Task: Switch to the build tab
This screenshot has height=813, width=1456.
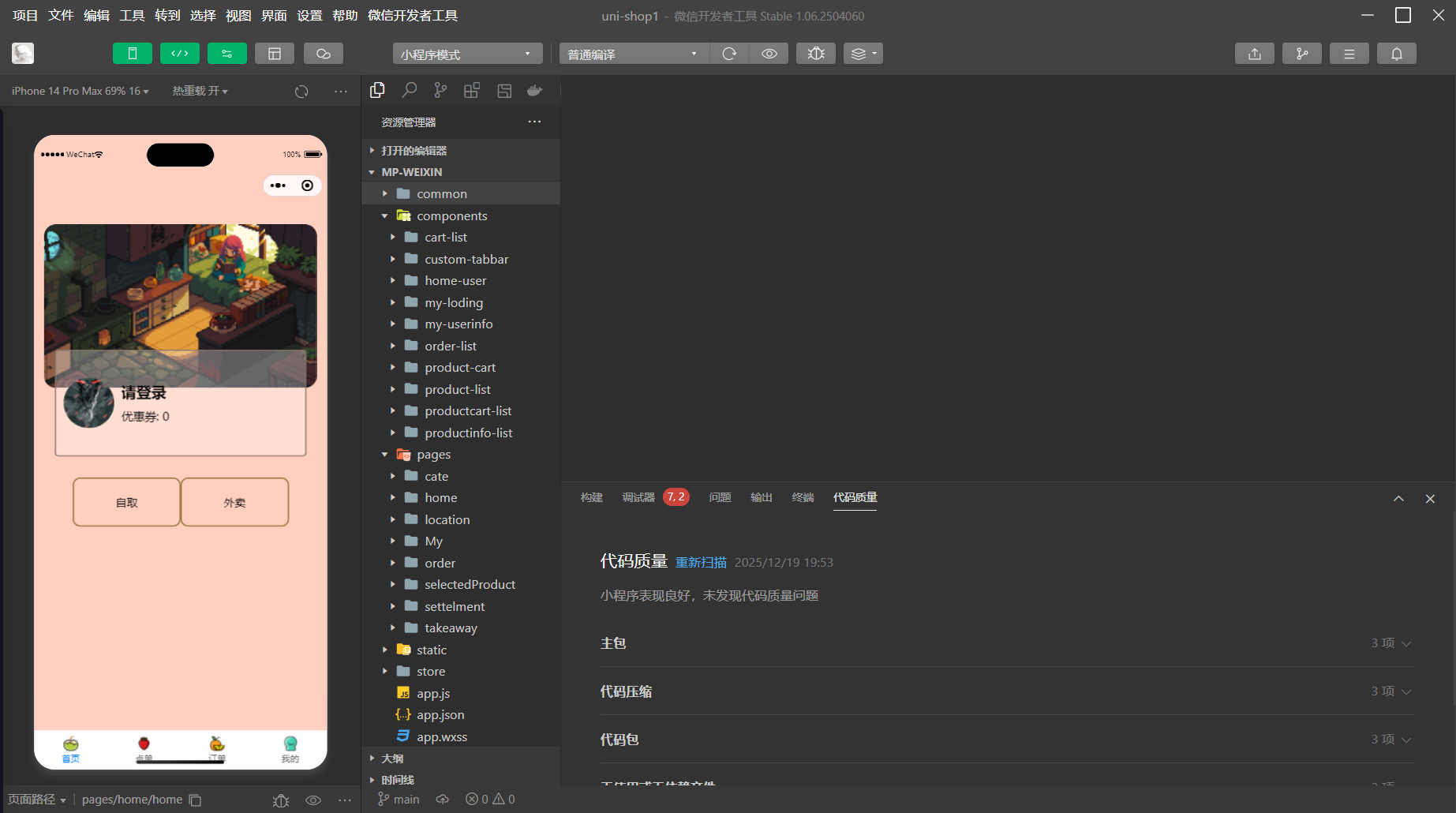Action: point(592,497)
